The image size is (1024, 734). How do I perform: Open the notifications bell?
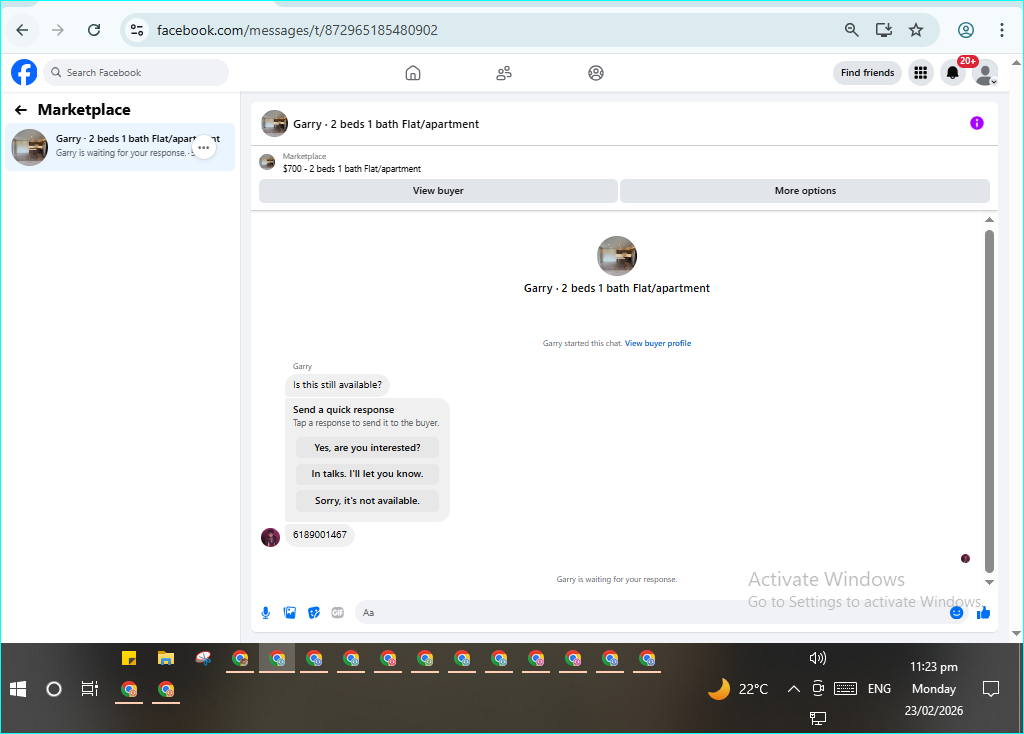[x=953, y=72]
